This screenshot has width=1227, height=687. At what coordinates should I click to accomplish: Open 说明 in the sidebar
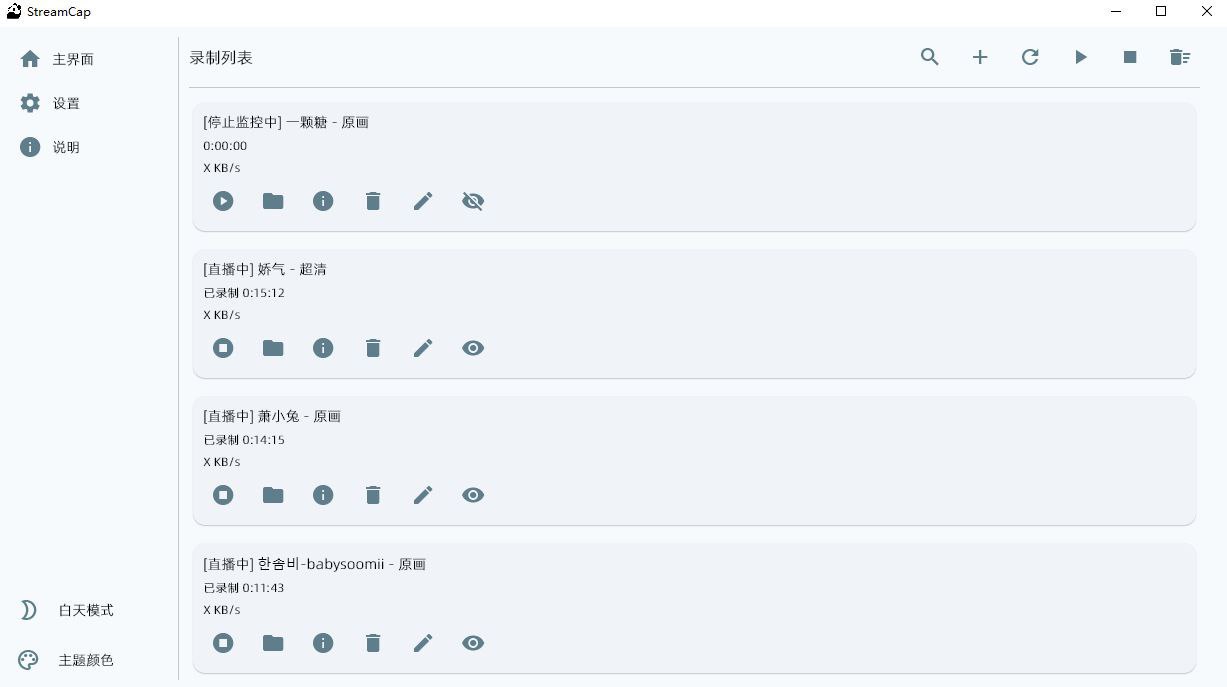click(x=66, y=147)
